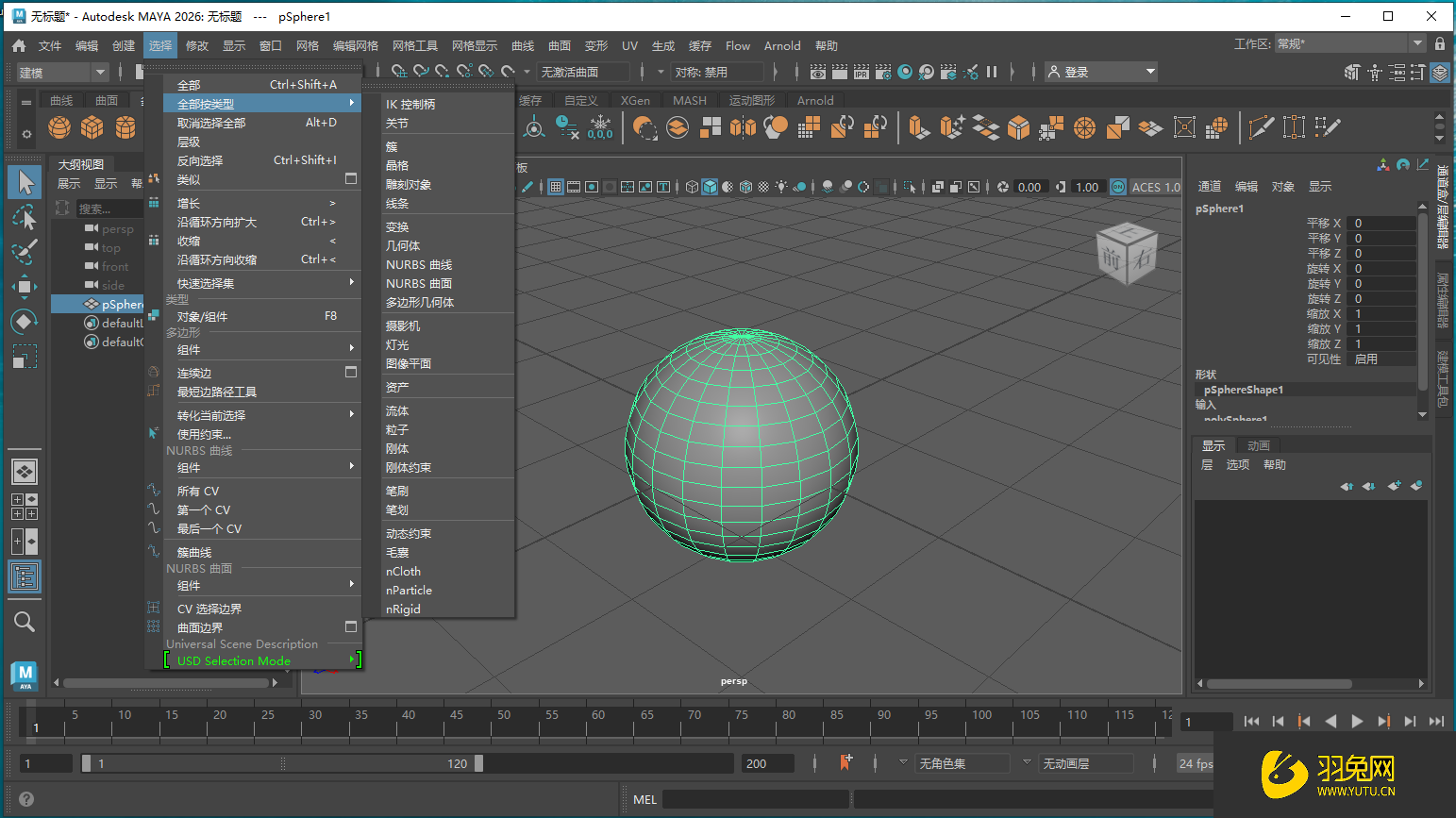Toggle wireframe shading icon in viewport toolbar
The image size is (1456, 818).
693,186
